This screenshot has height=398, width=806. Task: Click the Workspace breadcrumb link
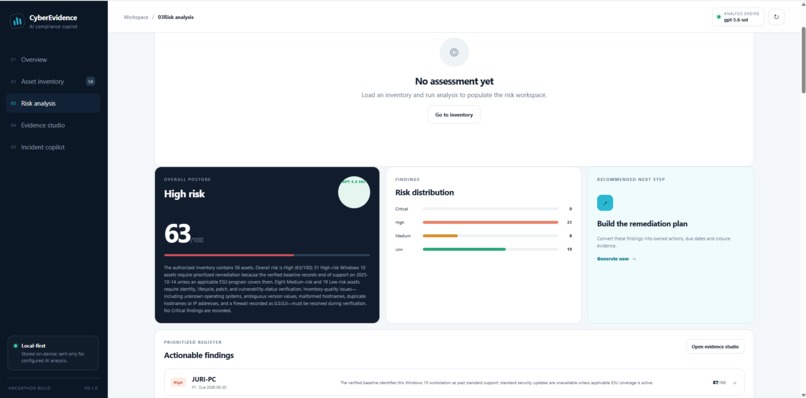[136, 17]
